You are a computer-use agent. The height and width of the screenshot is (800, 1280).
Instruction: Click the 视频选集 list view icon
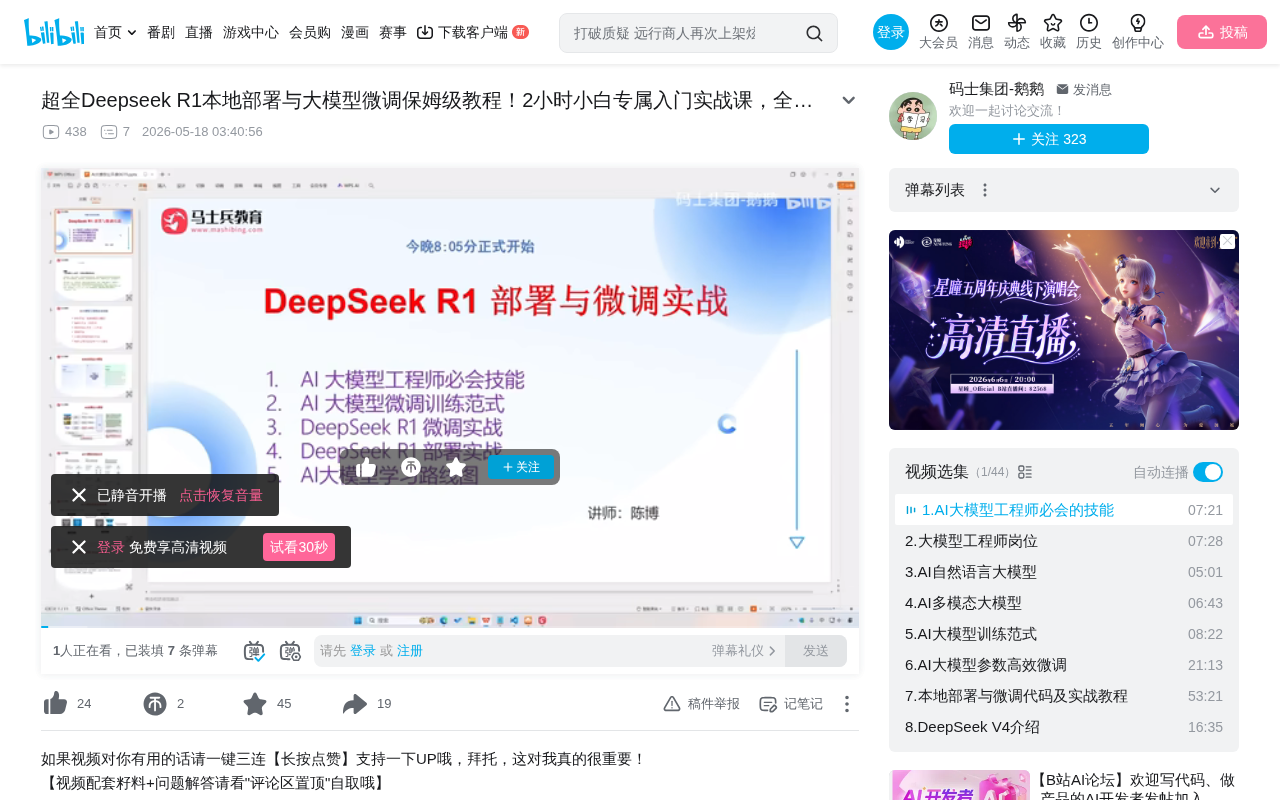click(x=1025, y=472)
